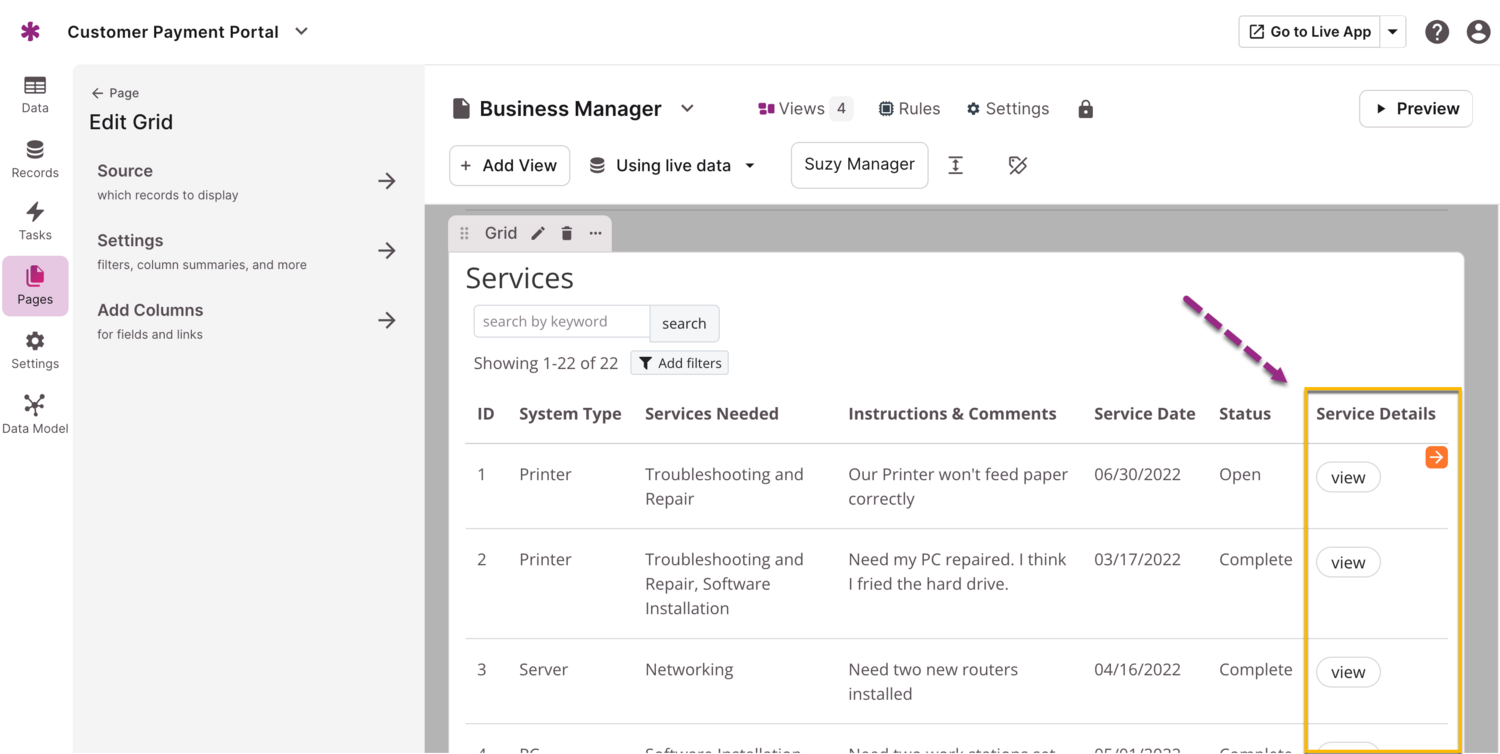
Task: Click the search by keyword field
Action: 561,322
